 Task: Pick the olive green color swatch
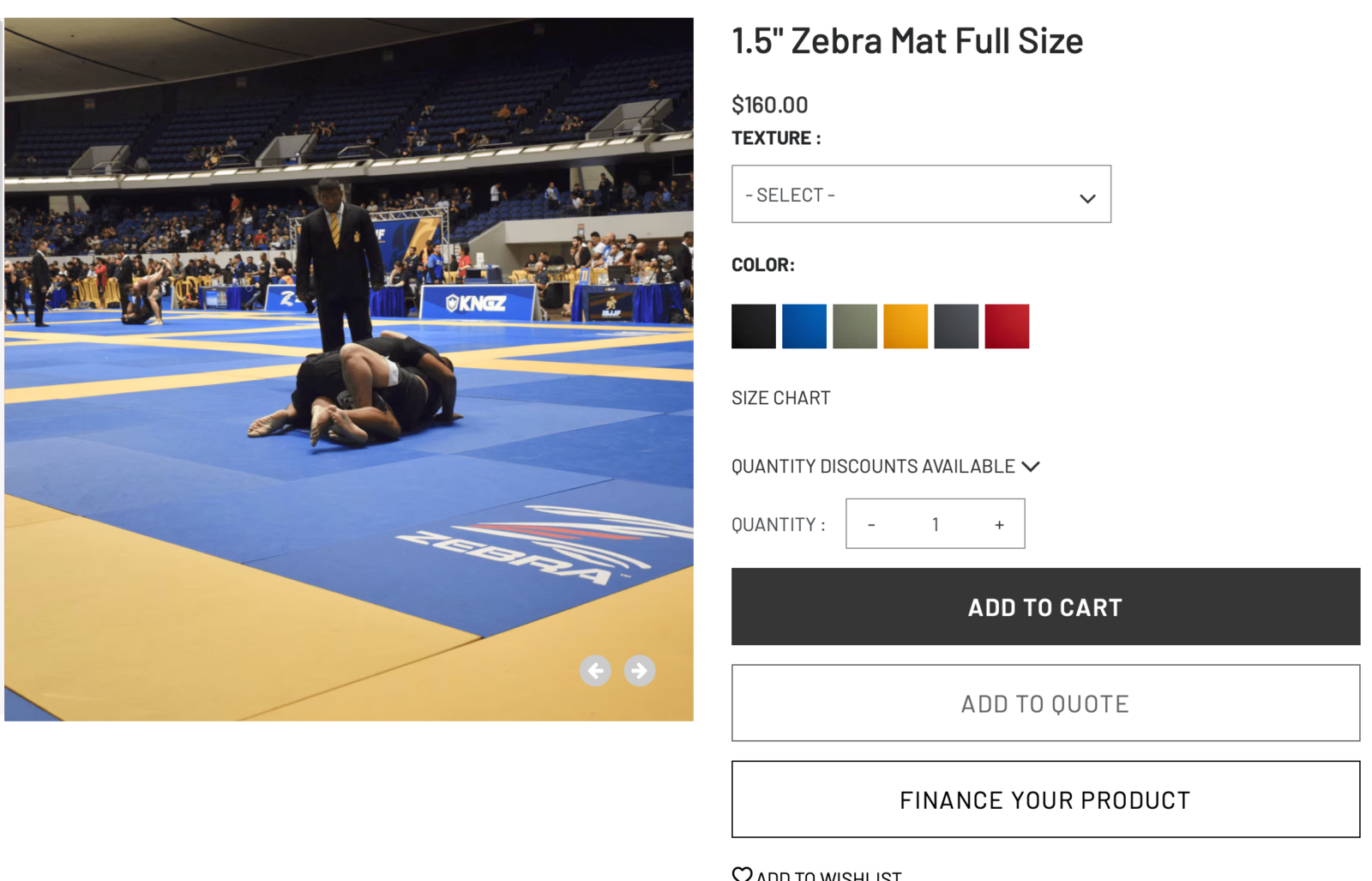pos(855,326)
